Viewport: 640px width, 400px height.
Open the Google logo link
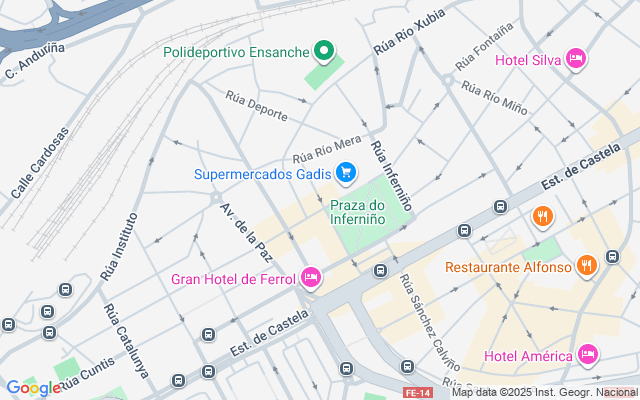click(x=33, y=389)
